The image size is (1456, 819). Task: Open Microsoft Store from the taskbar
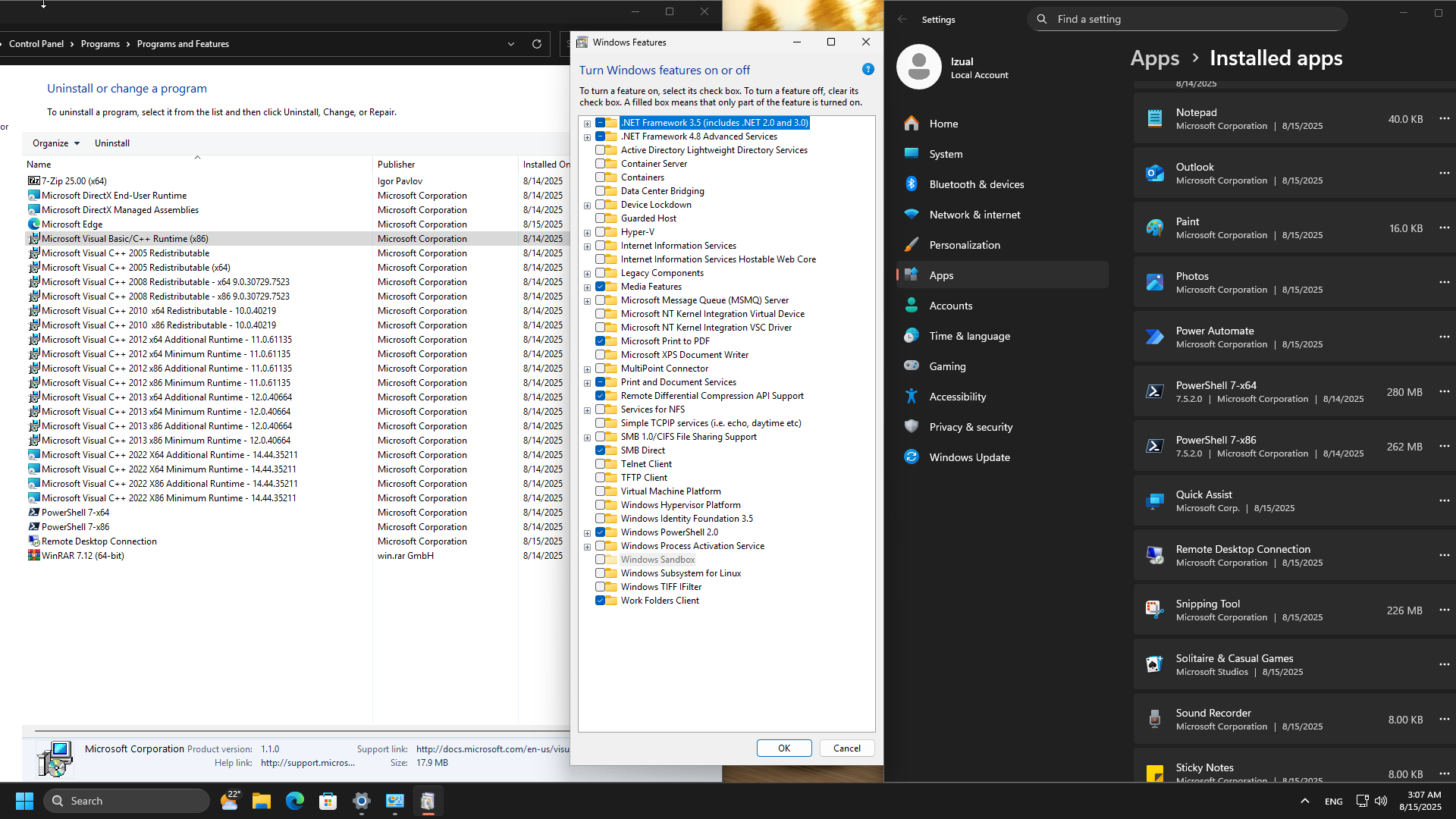pyautogui.click(x=328, y=801)
